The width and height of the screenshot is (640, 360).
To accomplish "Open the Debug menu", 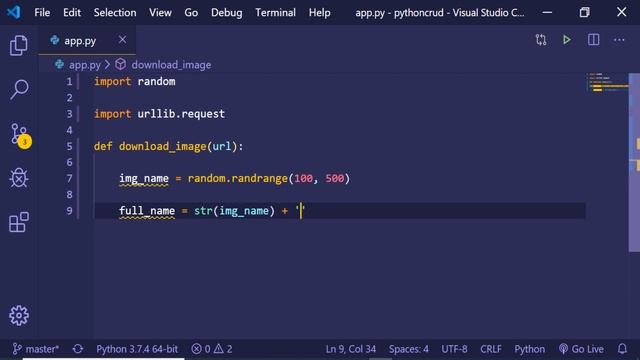I will coord(227,13).
